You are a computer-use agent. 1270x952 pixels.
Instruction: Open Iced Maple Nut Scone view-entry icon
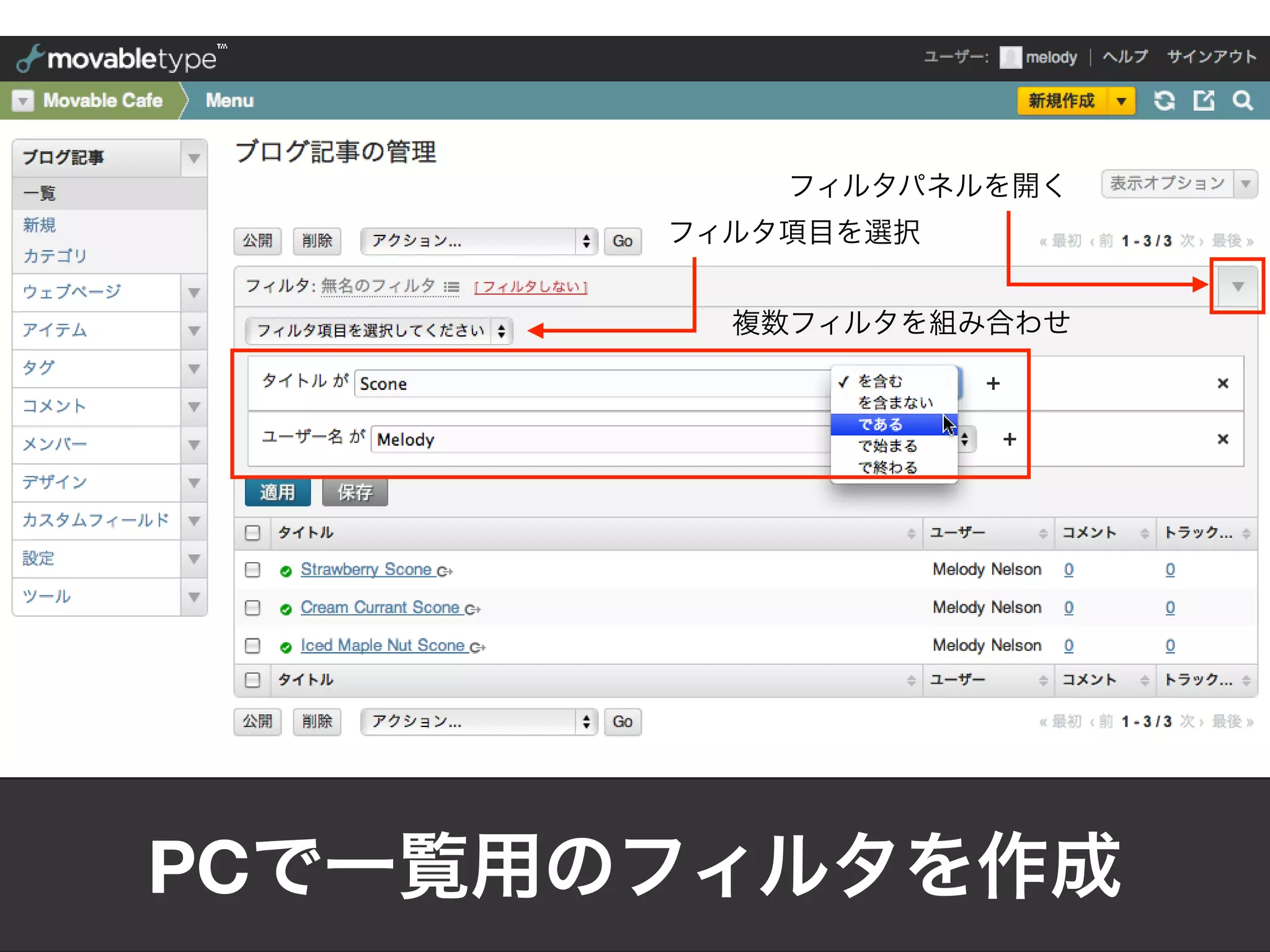pos(477,648)
